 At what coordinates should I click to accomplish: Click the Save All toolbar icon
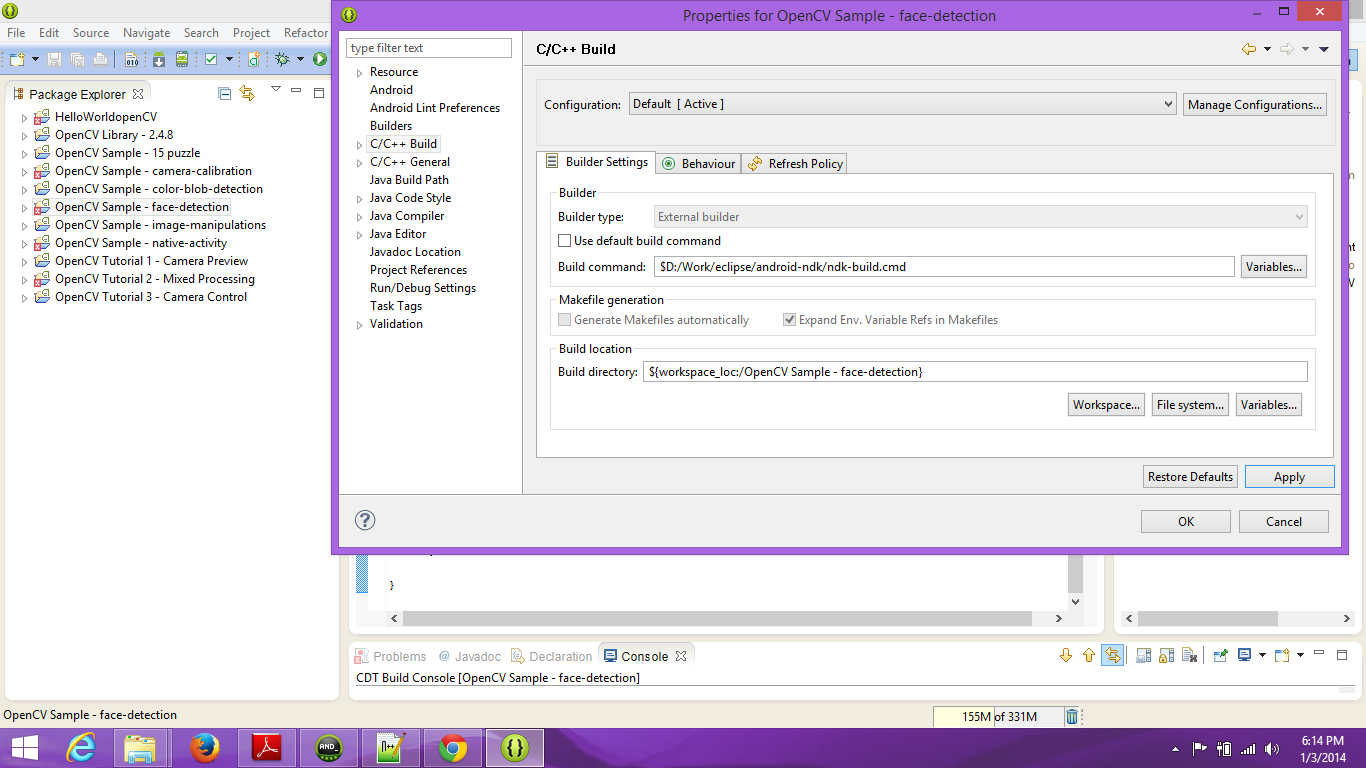pos(77,60)
